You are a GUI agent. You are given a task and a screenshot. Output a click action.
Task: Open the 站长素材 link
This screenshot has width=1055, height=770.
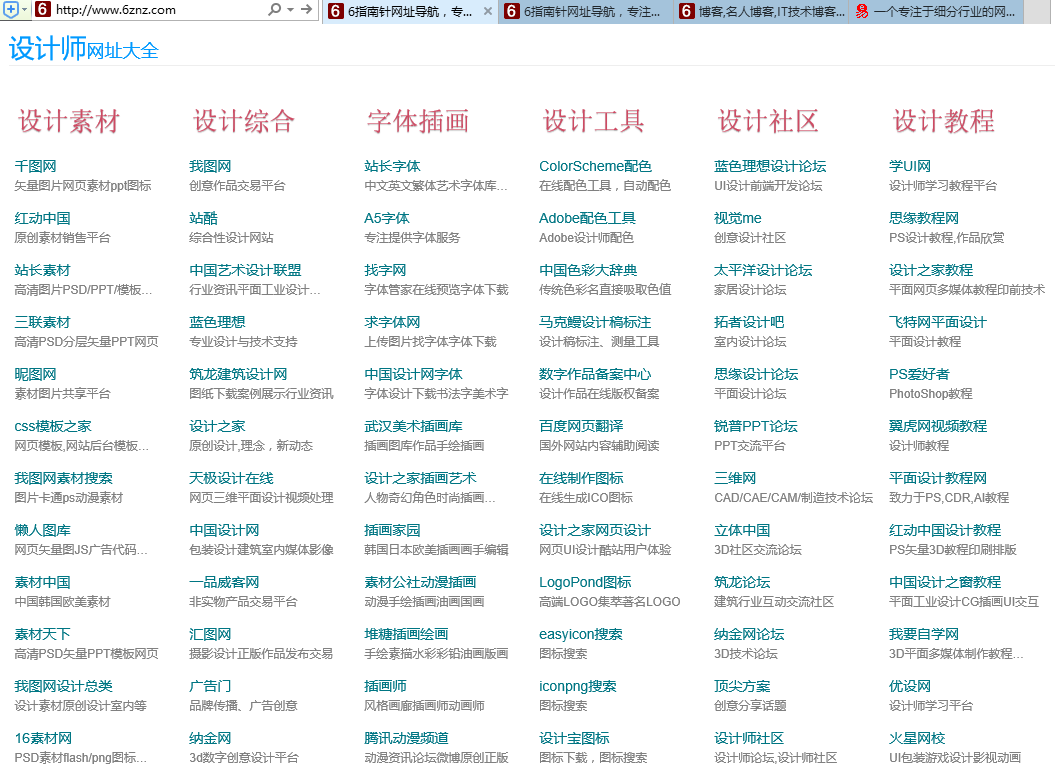point(42,270)
